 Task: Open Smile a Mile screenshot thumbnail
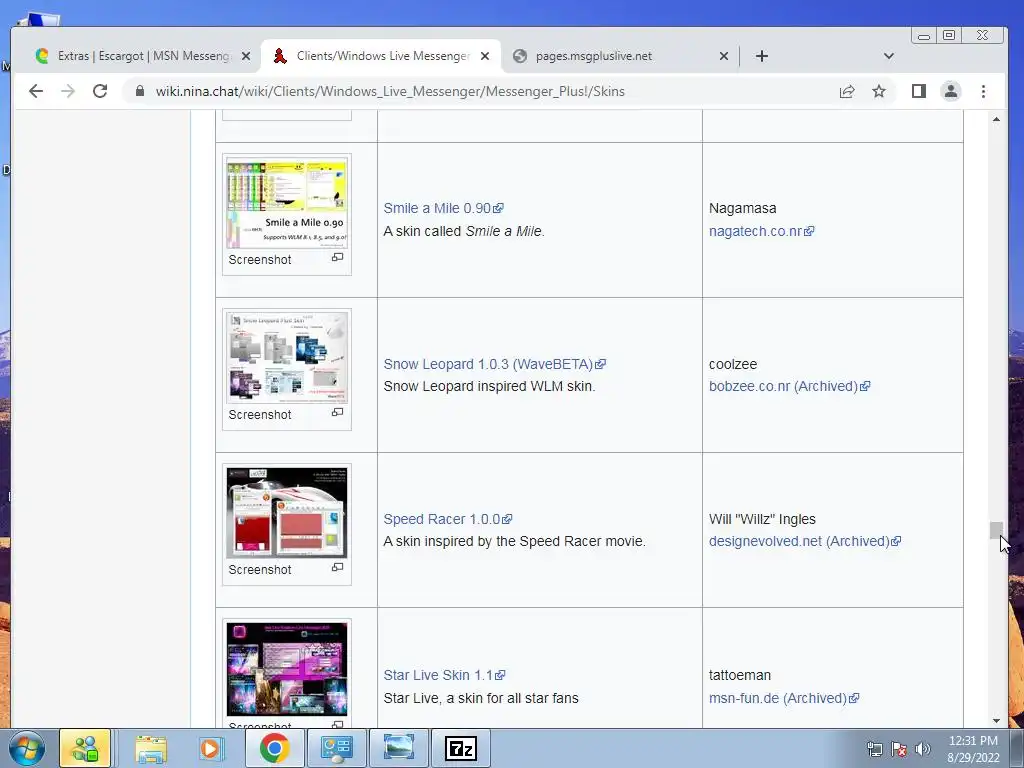[x=287, y=205]
